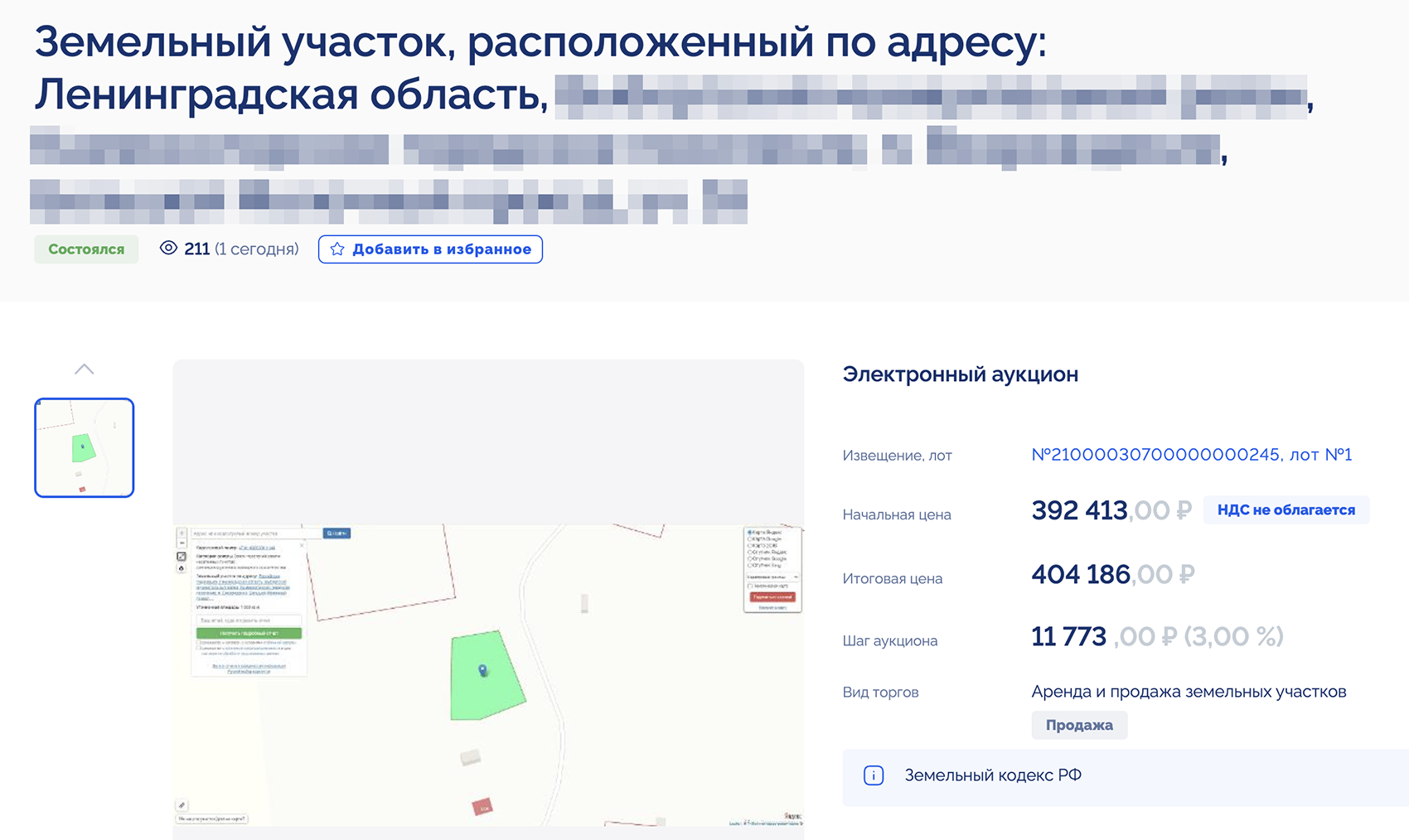Click Аренда и продажа земельных участков text

[x=1189, y=692]
